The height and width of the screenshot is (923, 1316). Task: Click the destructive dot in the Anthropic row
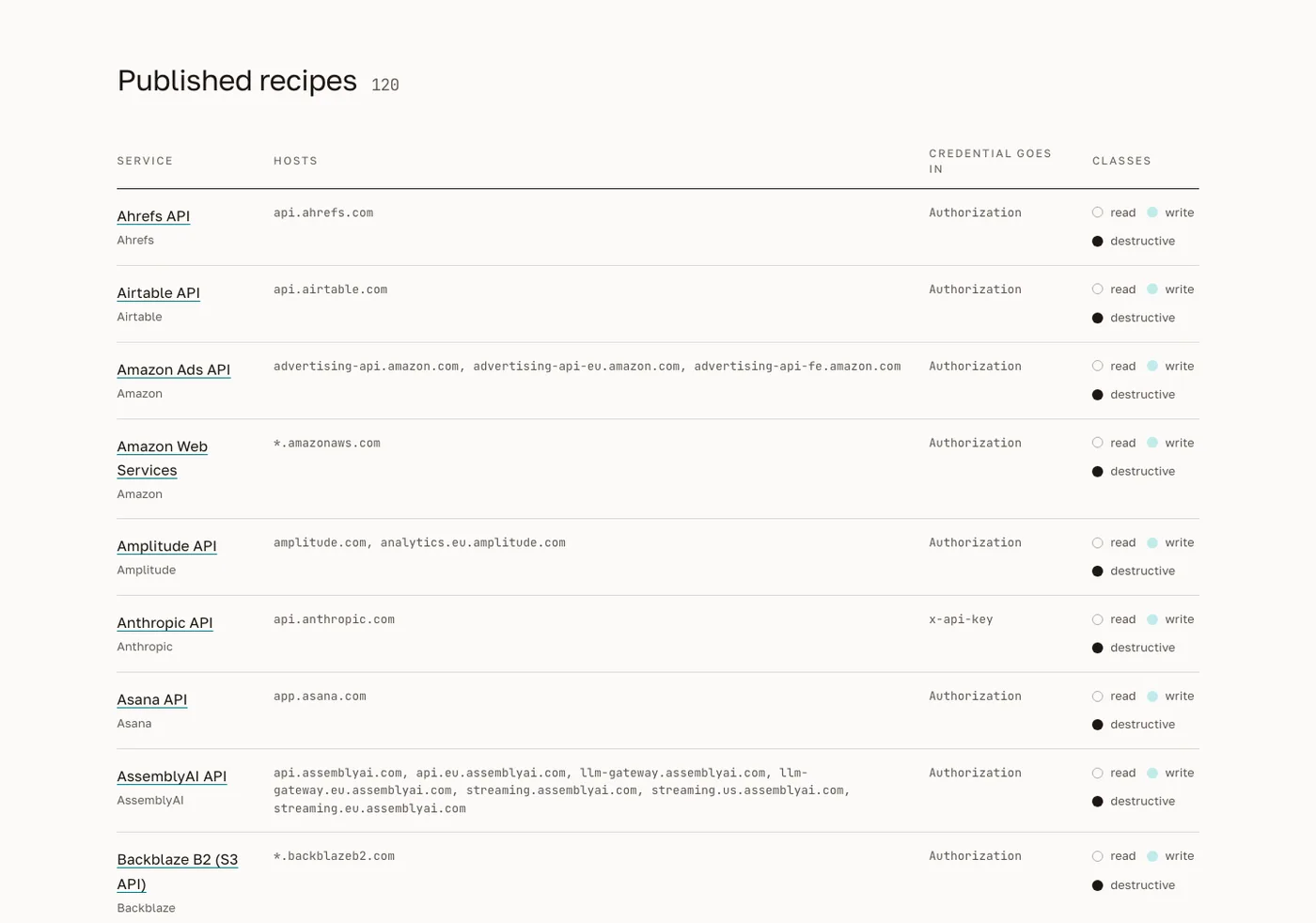click(1097, 648)
